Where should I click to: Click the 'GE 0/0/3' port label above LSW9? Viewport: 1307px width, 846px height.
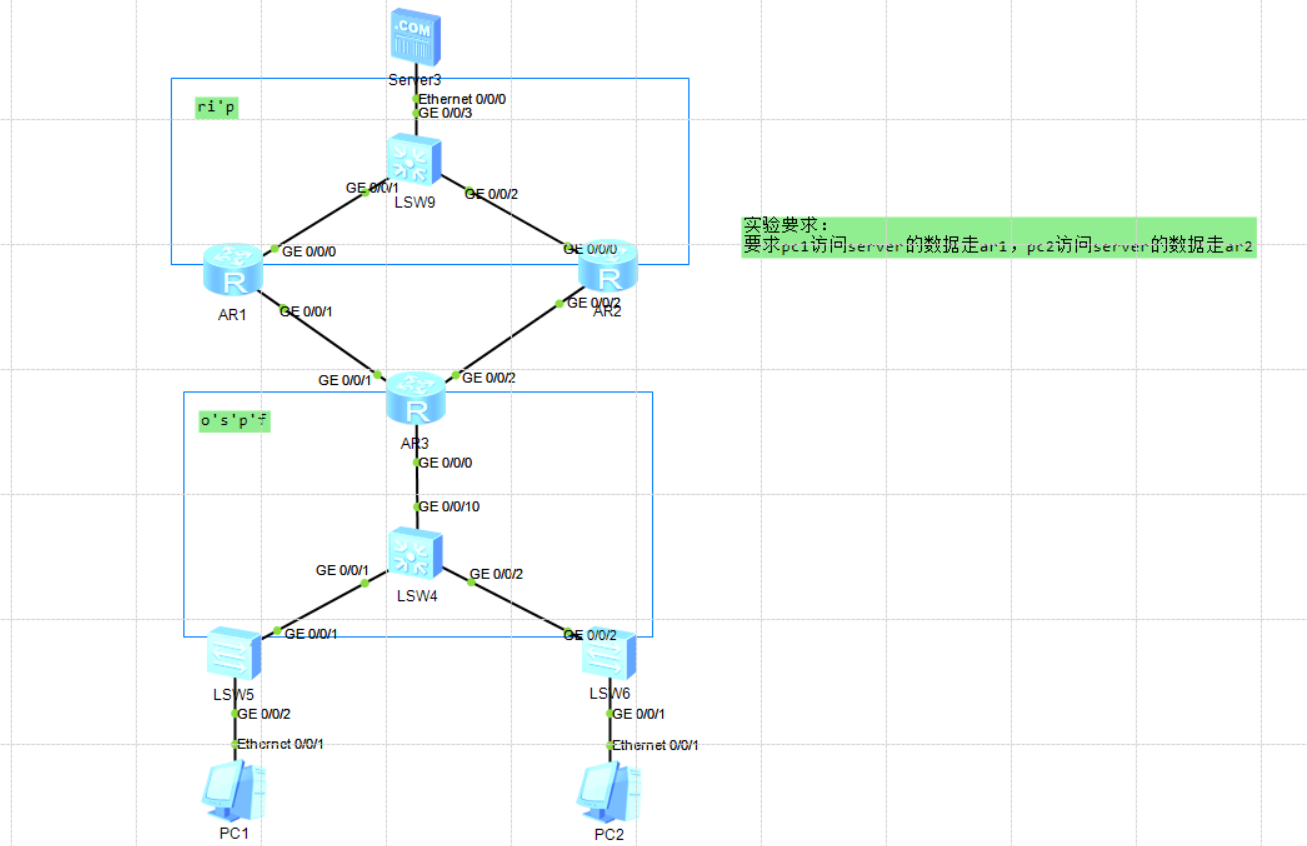point(445,113)
